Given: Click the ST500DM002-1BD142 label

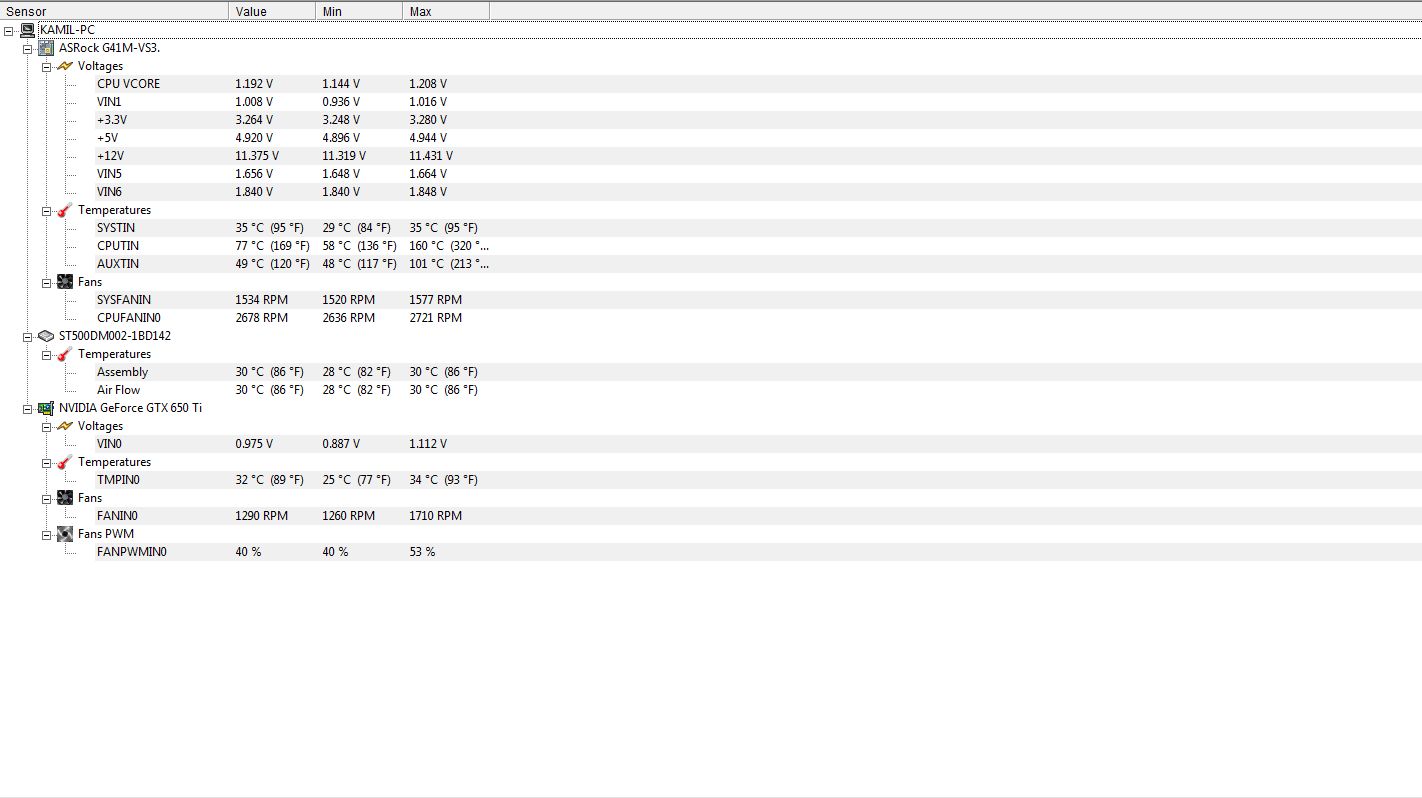Looking at the screenshot, I should coord(115,336).
